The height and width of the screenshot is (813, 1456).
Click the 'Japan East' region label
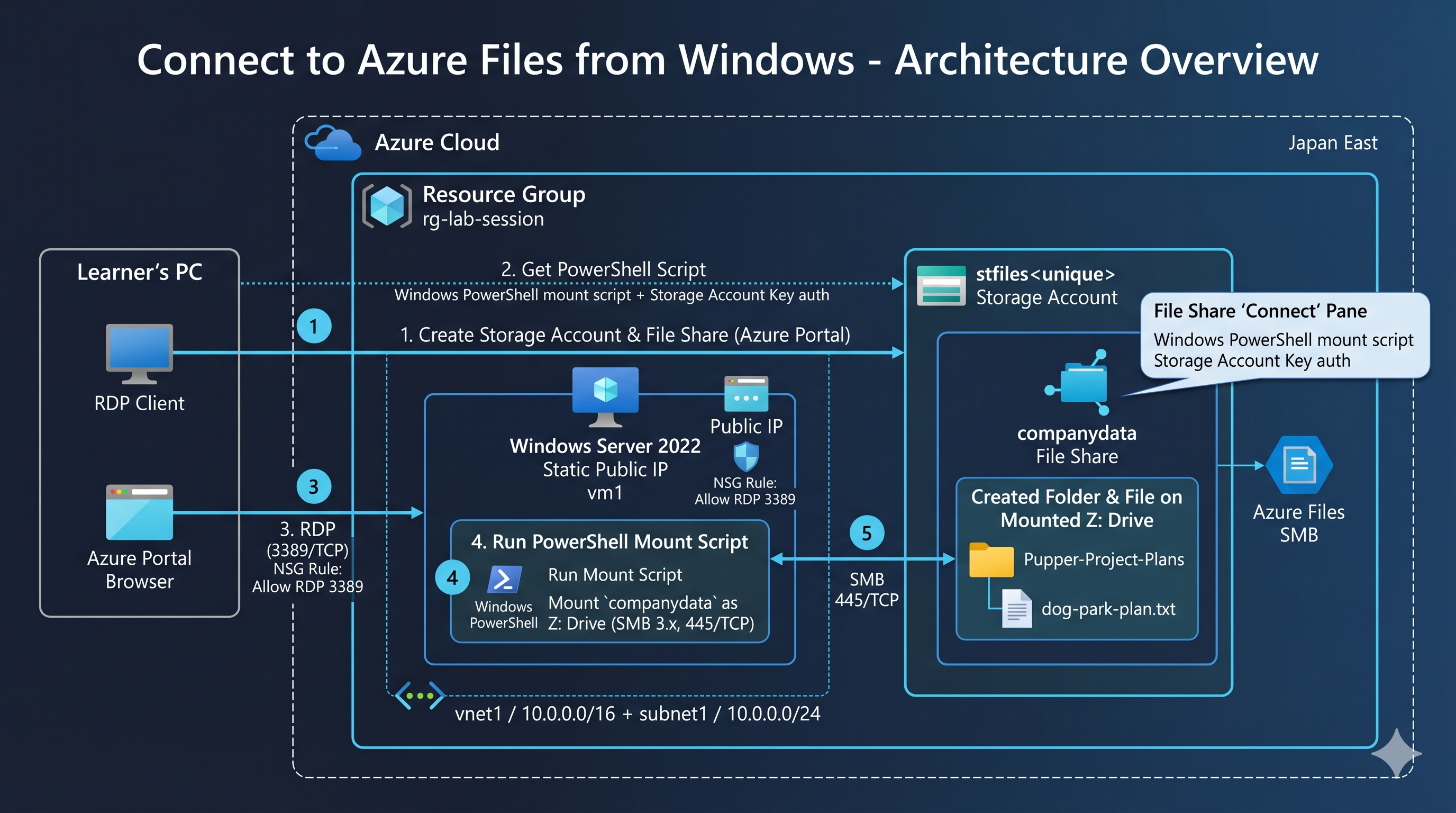tap(1333, 142)
